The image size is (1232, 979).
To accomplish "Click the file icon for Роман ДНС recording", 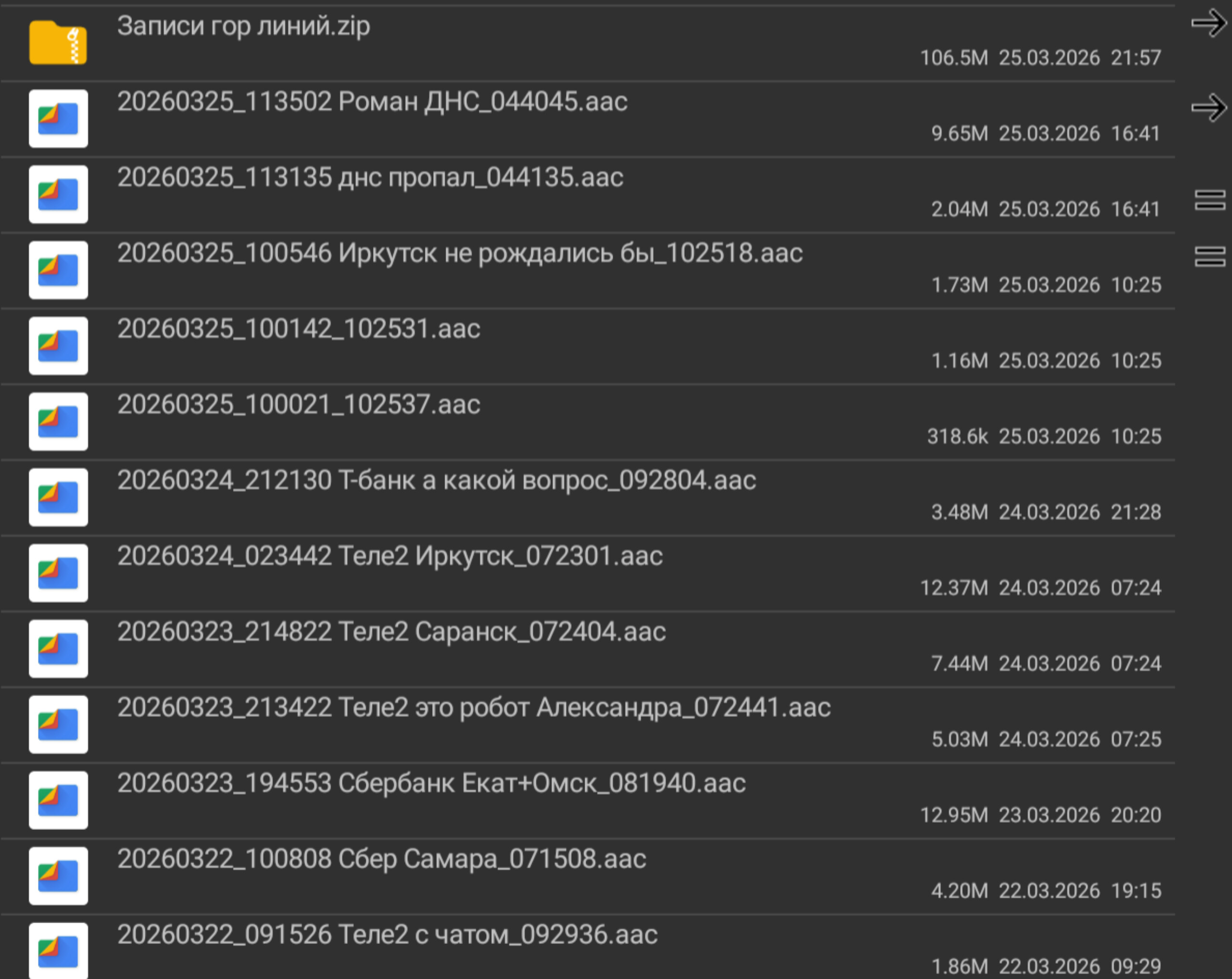I will 58,119.
